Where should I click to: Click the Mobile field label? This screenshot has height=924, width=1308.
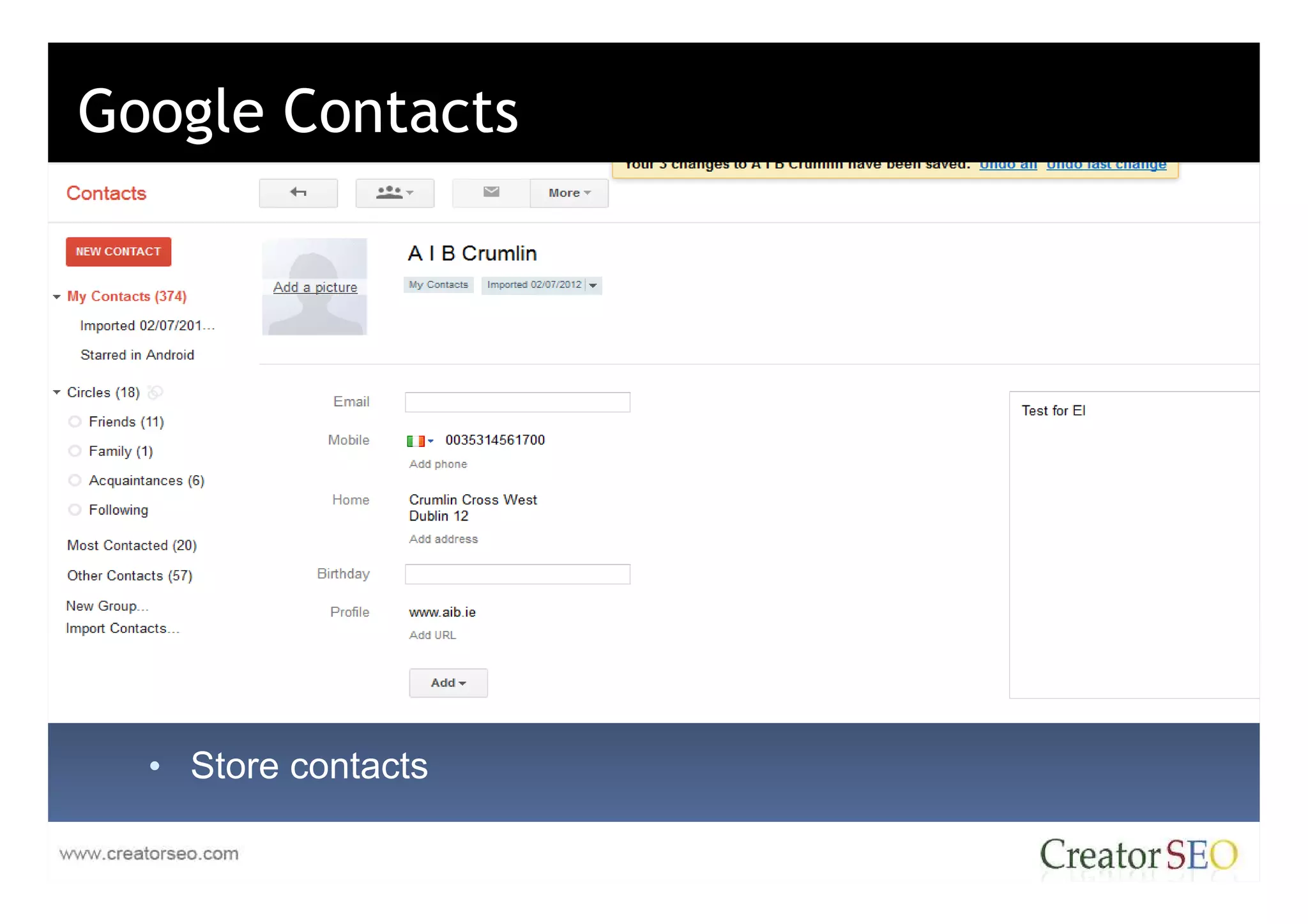[349, 440]
